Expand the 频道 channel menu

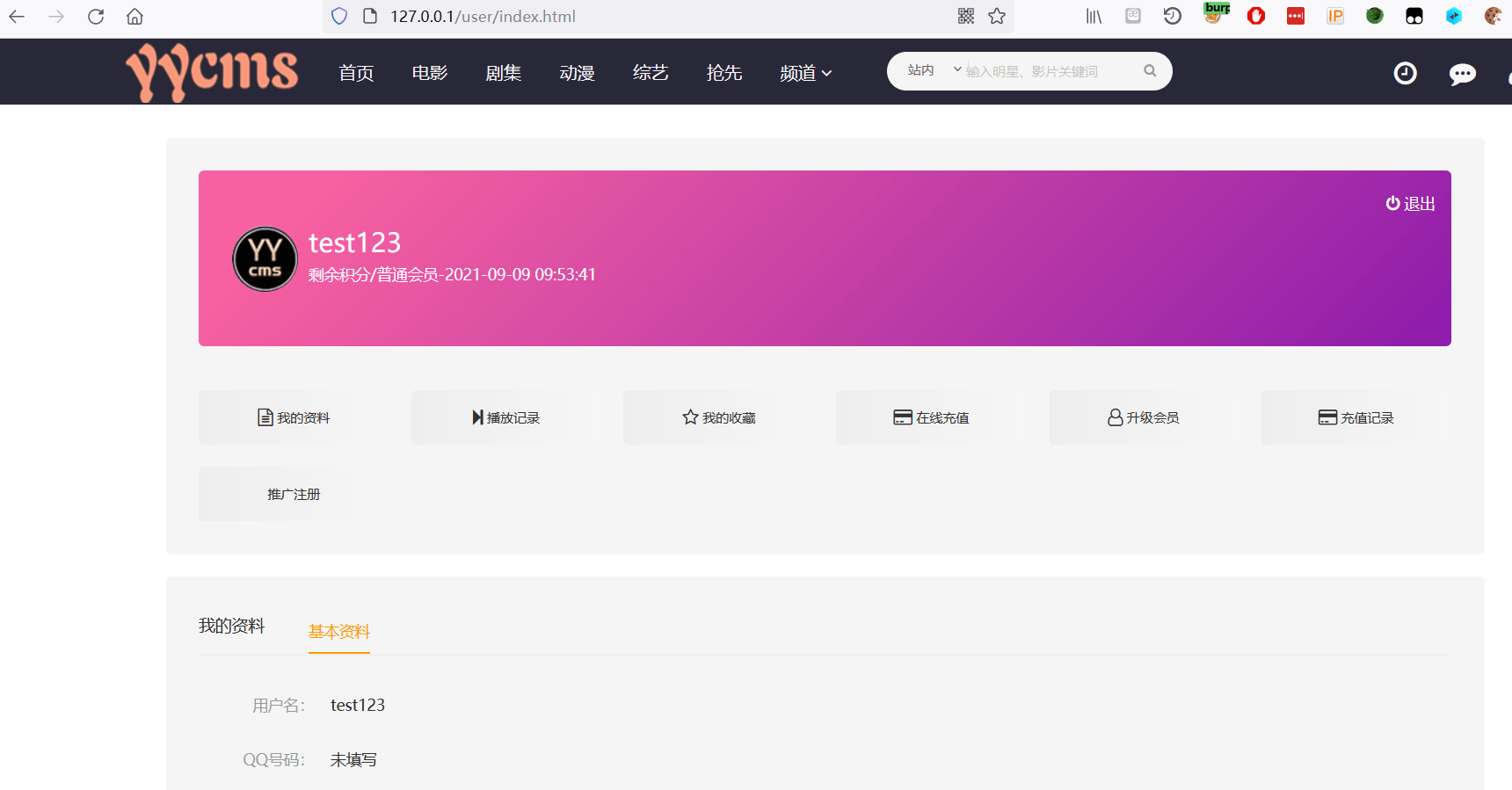coord(805,73)
